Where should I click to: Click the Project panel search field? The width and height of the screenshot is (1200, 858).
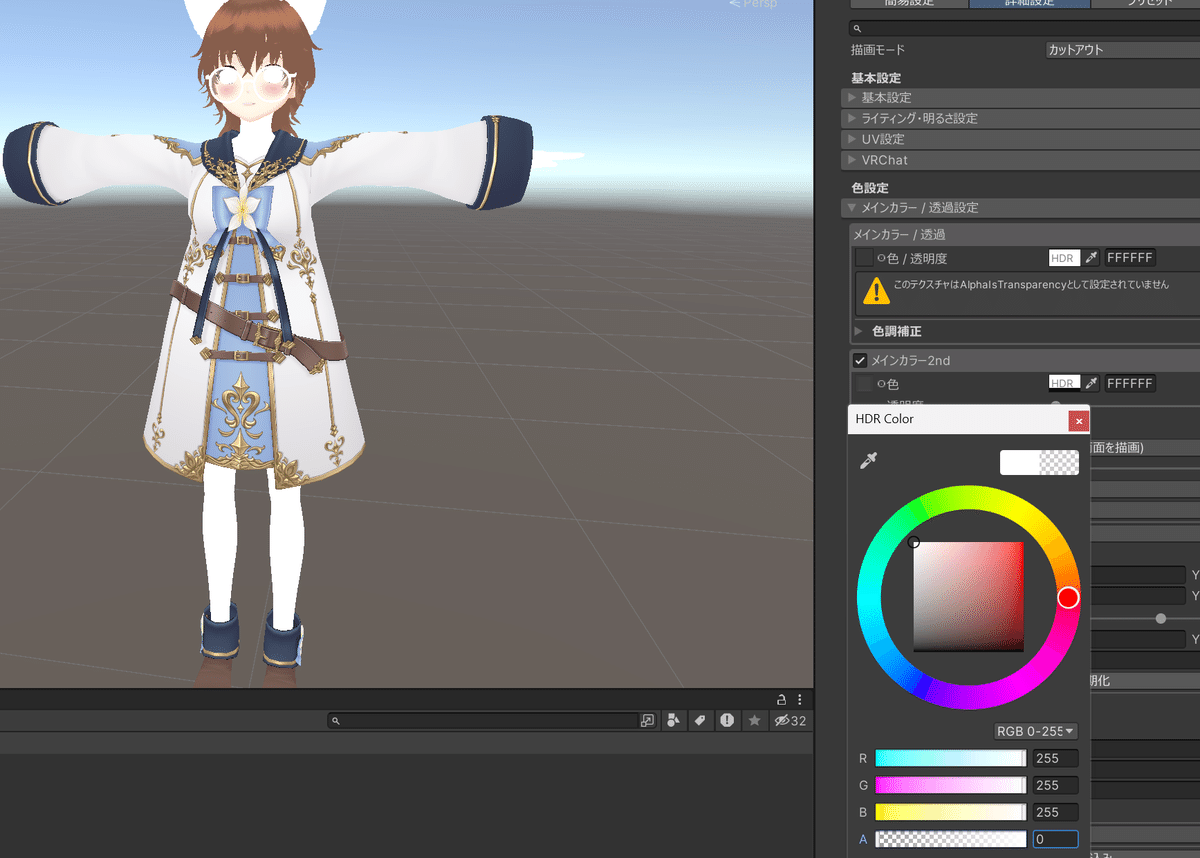click(483, 720)
